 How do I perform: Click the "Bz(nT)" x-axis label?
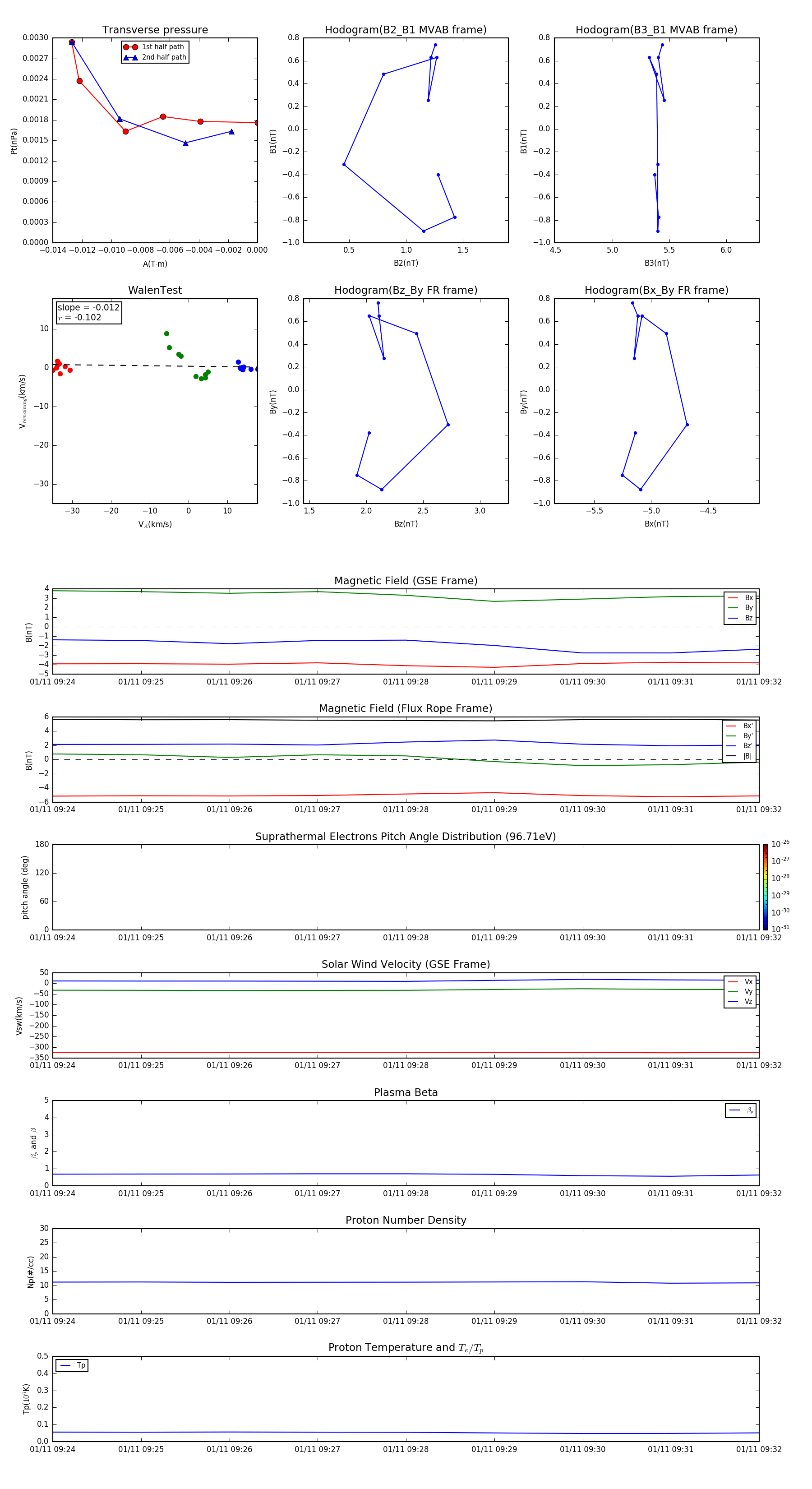click(x=406, y=524)
